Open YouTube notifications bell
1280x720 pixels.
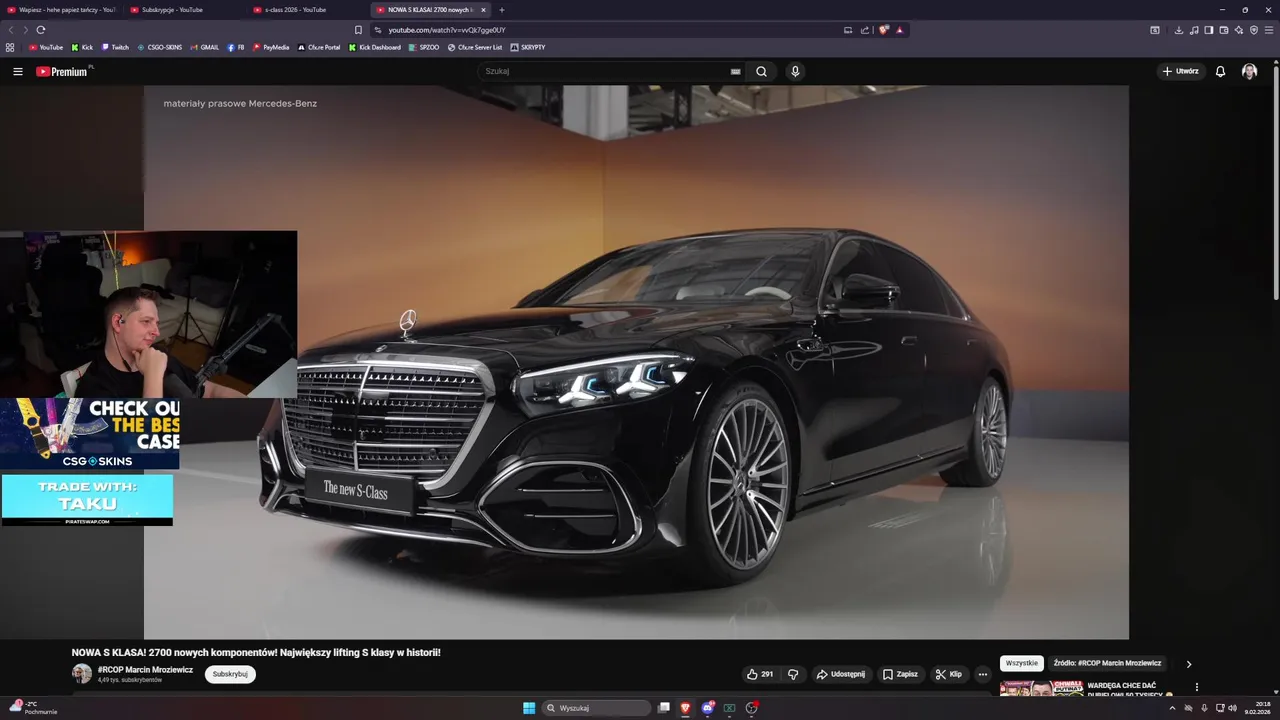coord(1220,71)
